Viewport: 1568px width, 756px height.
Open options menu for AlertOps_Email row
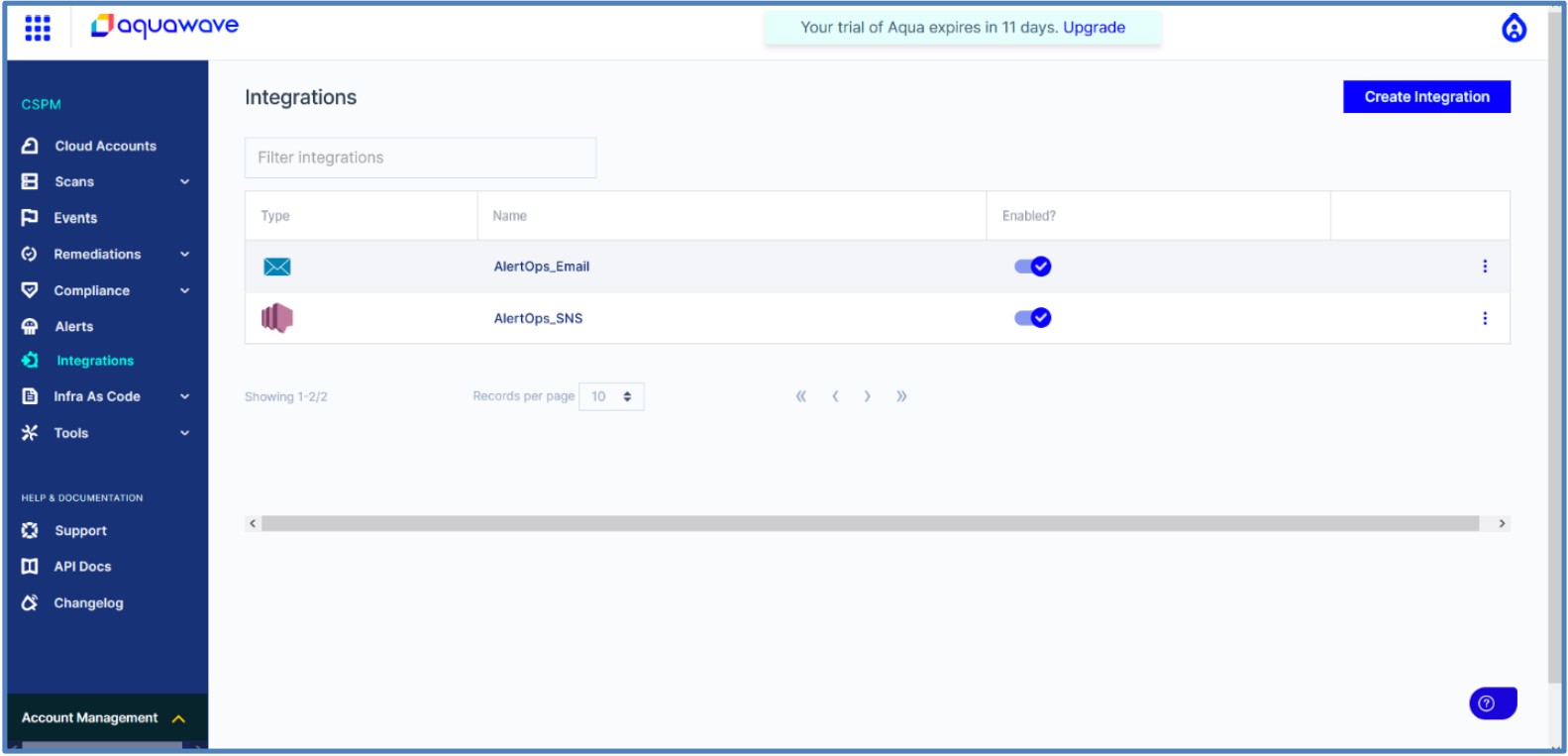[1484, 267]
